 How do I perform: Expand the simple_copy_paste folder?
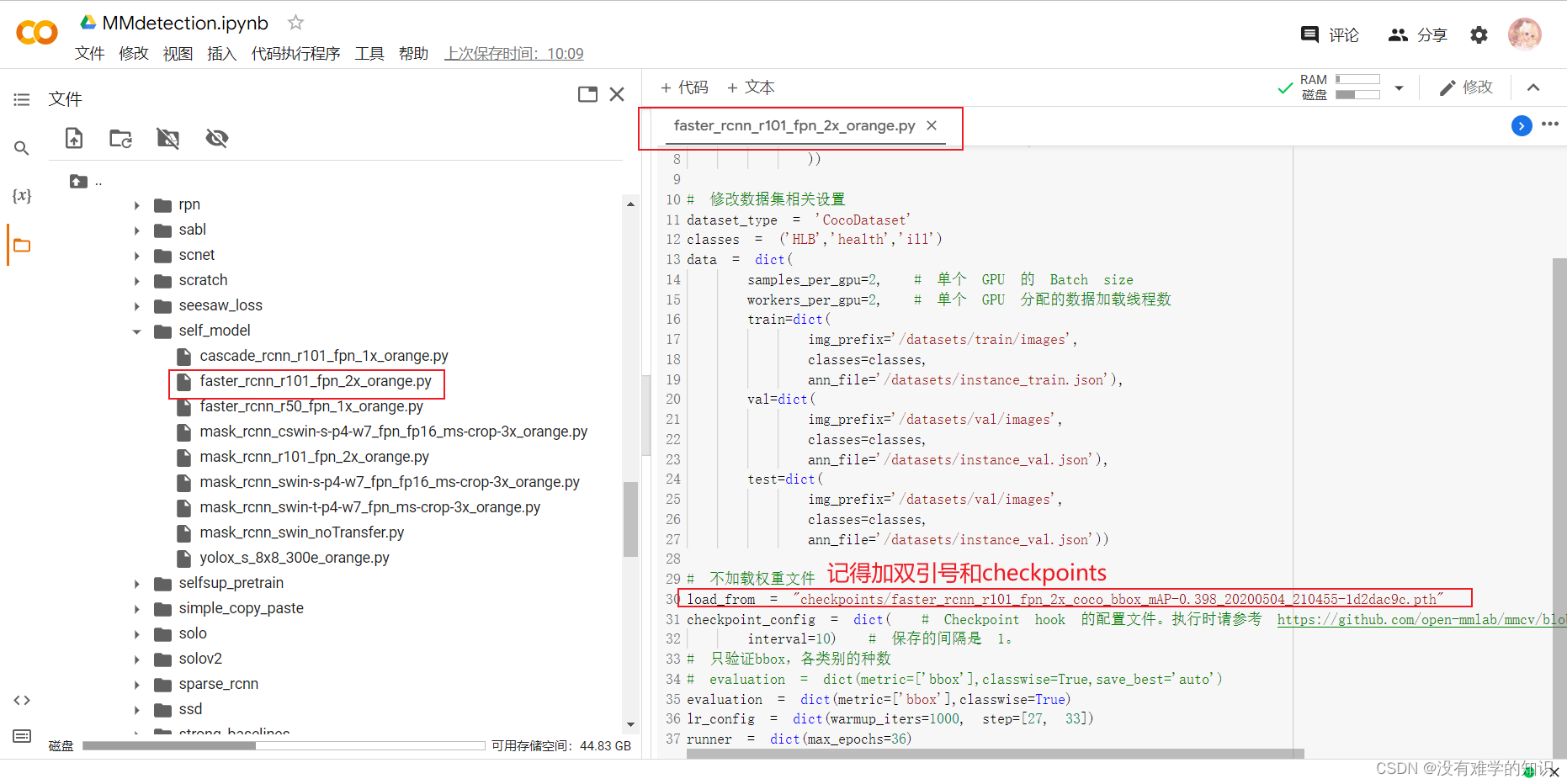tap(137, 609)
